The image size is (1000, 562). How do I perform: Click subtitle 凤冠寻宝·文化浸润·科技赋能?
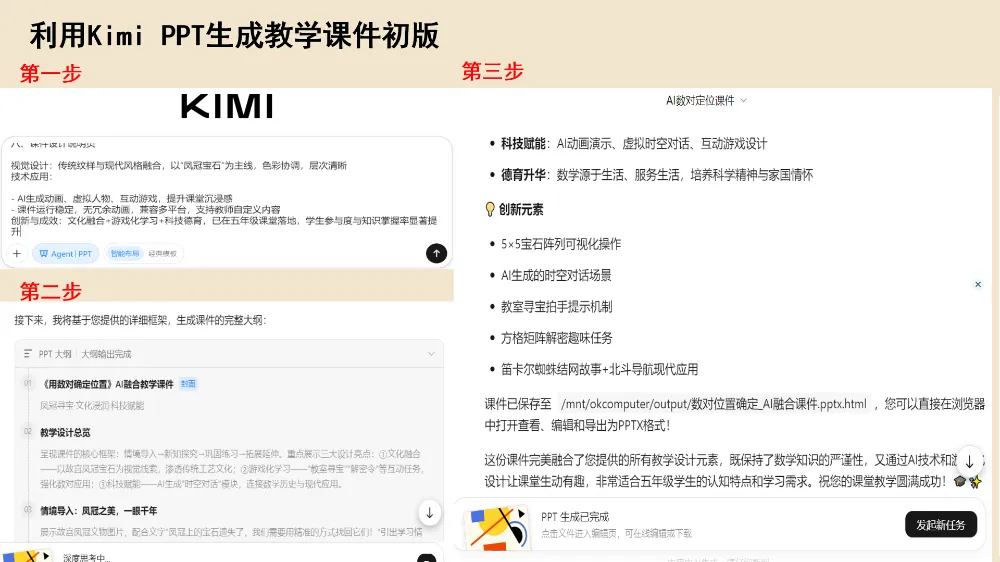click(92, 406)
